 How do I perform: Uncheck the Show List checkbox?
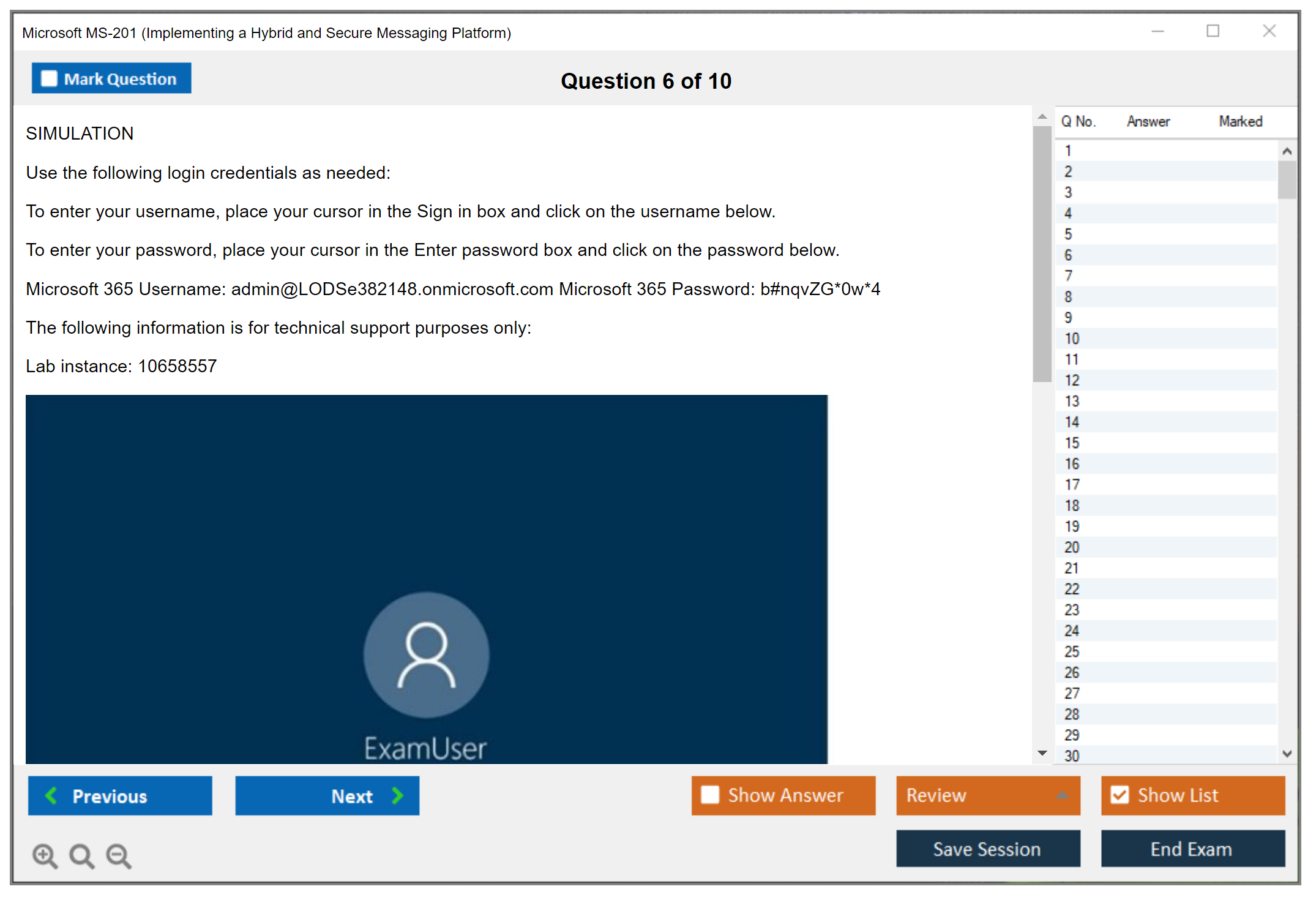point(1120,795)
